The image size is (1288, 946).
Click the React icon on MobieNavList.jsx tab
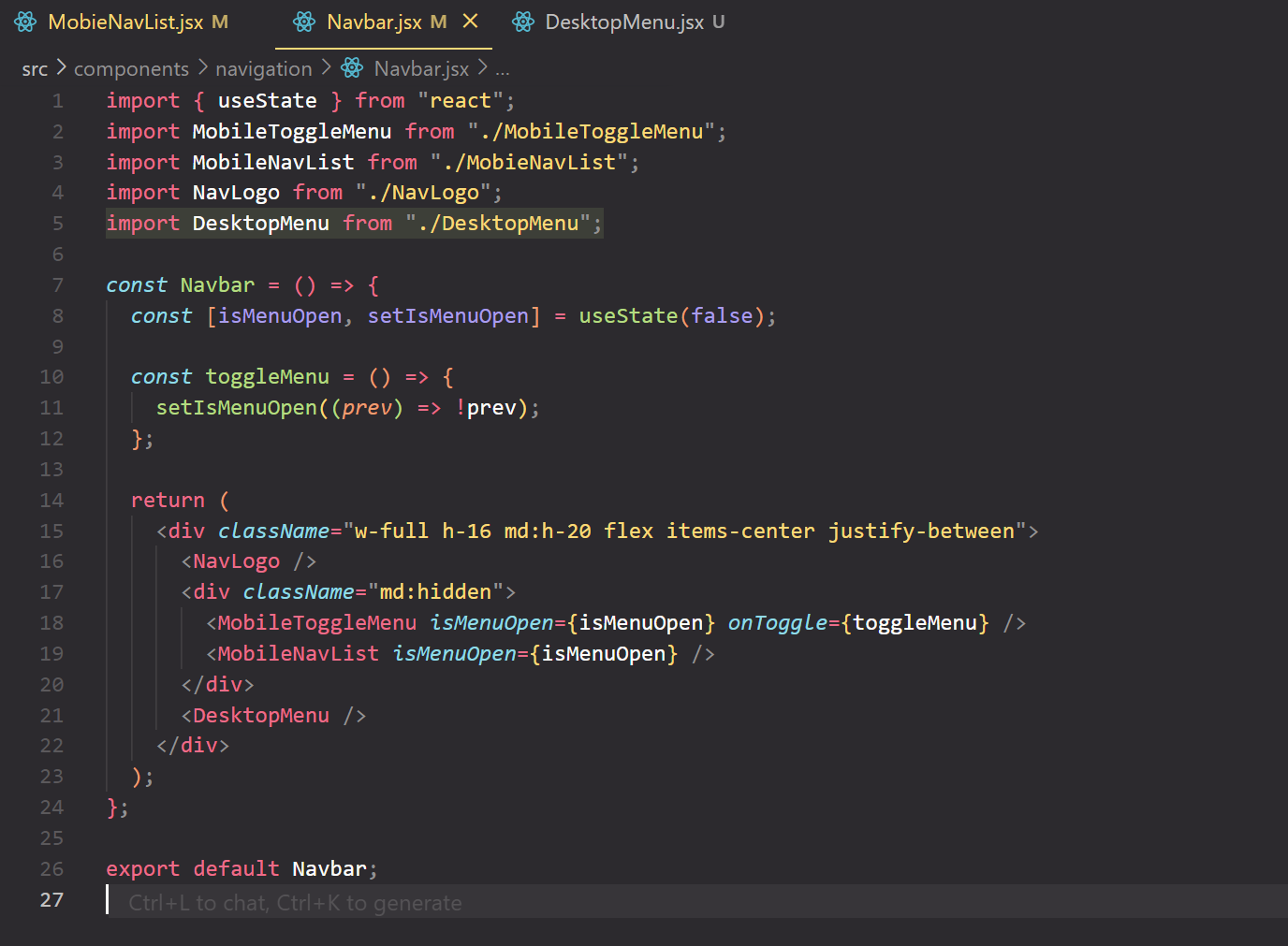[26, 22]
